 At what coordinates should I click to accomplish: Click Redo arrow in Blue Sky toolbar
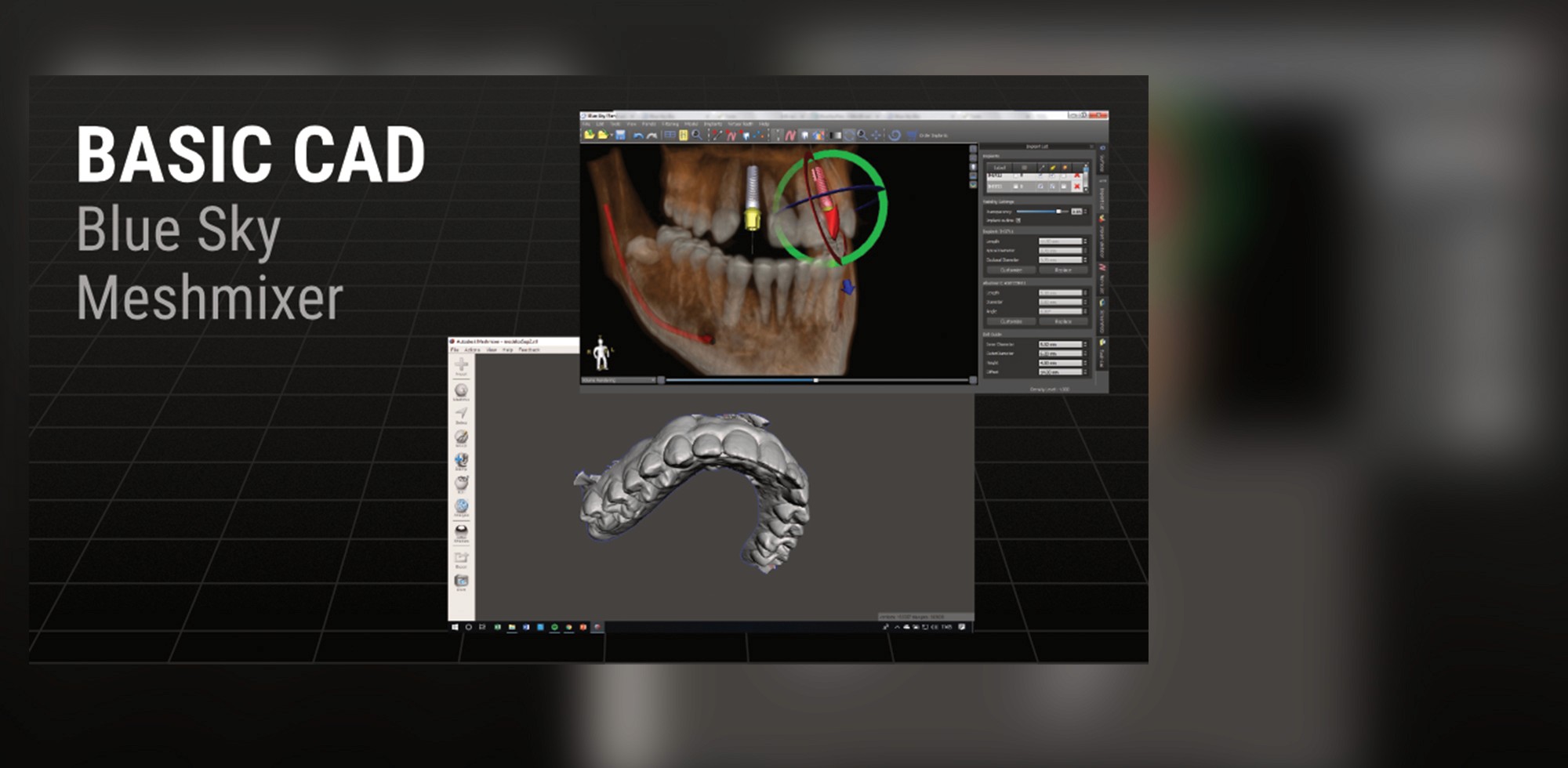point(652,136)
